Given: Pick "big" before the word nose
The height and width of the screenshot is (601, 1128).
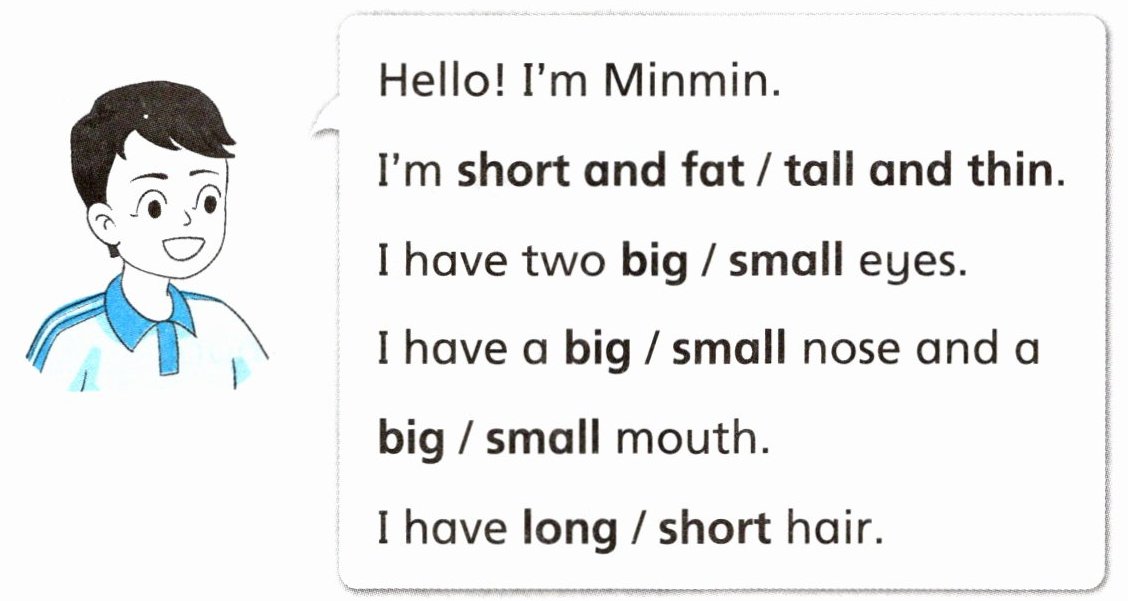Looking at the screenshot, I should (x=600, y=349).
